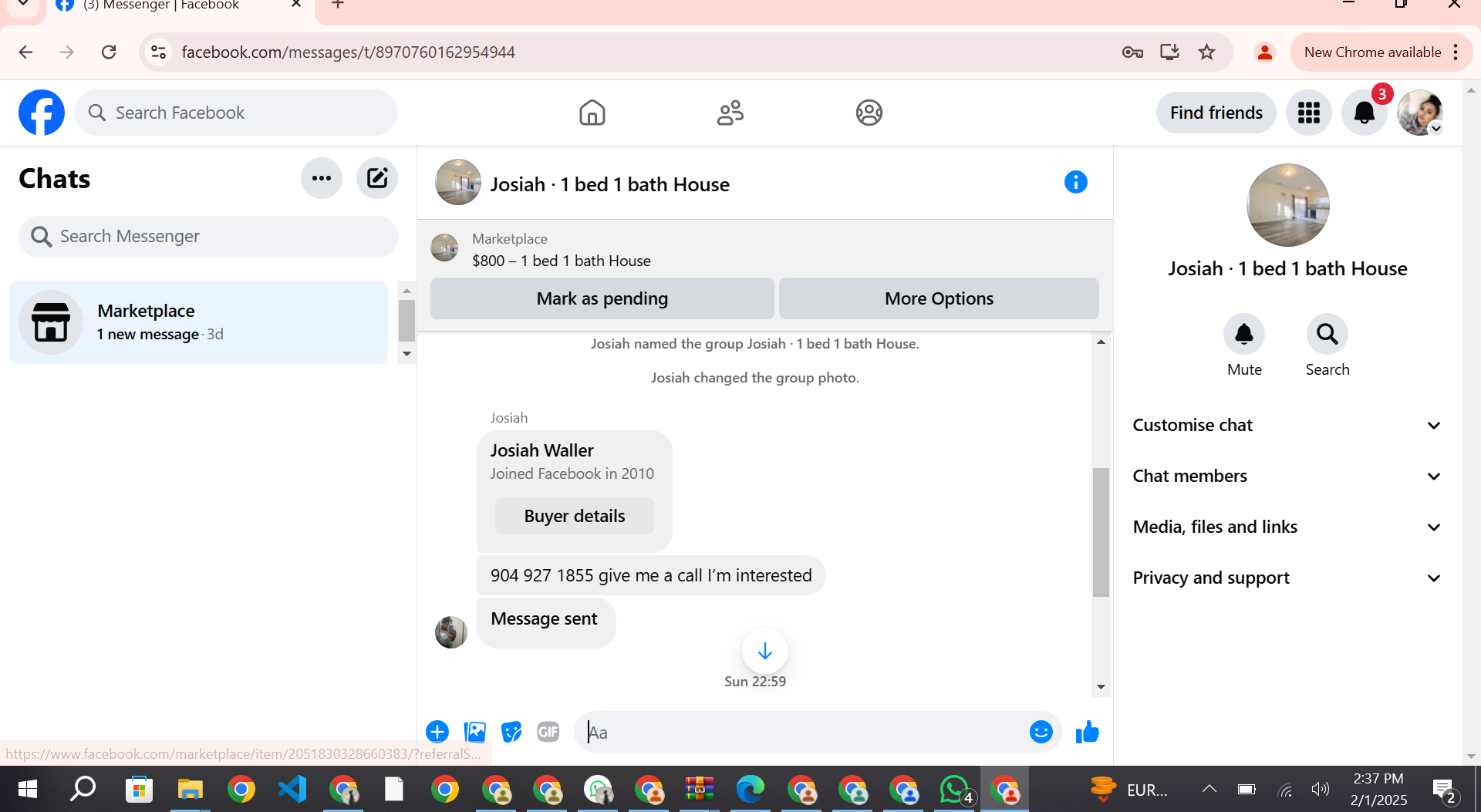Open the Chrome profile icon
The width and height of the screenshot is (1481, 812).
click(1265, 52)
